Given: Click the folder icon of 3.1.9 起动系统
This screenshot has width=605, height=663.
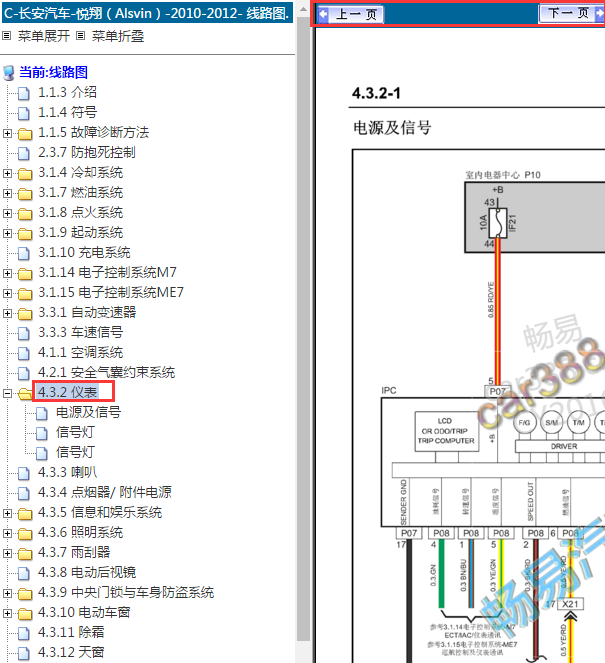Looking at the screenshot, I should (x=25, y=234).
